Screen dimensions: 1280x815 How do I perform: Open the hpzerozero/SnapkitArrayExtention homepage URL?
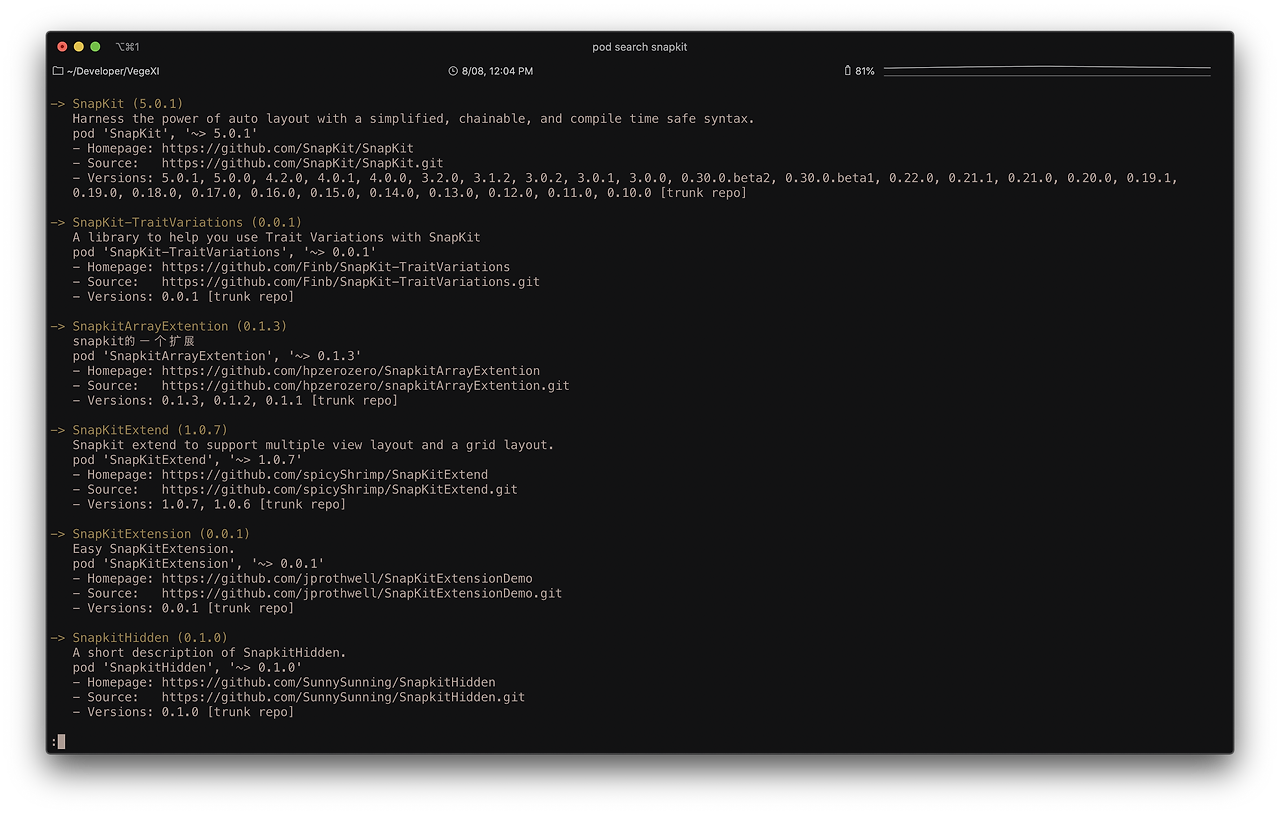point(350,371)
